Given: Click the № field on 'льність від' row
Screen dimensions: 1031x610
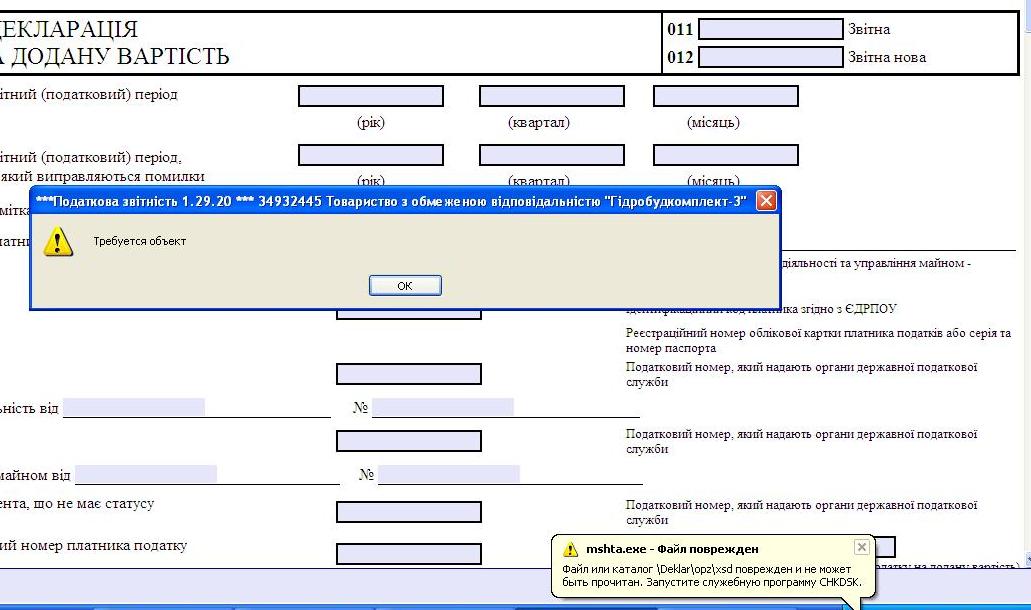Looking at the screenshot, I should [443, 407].
